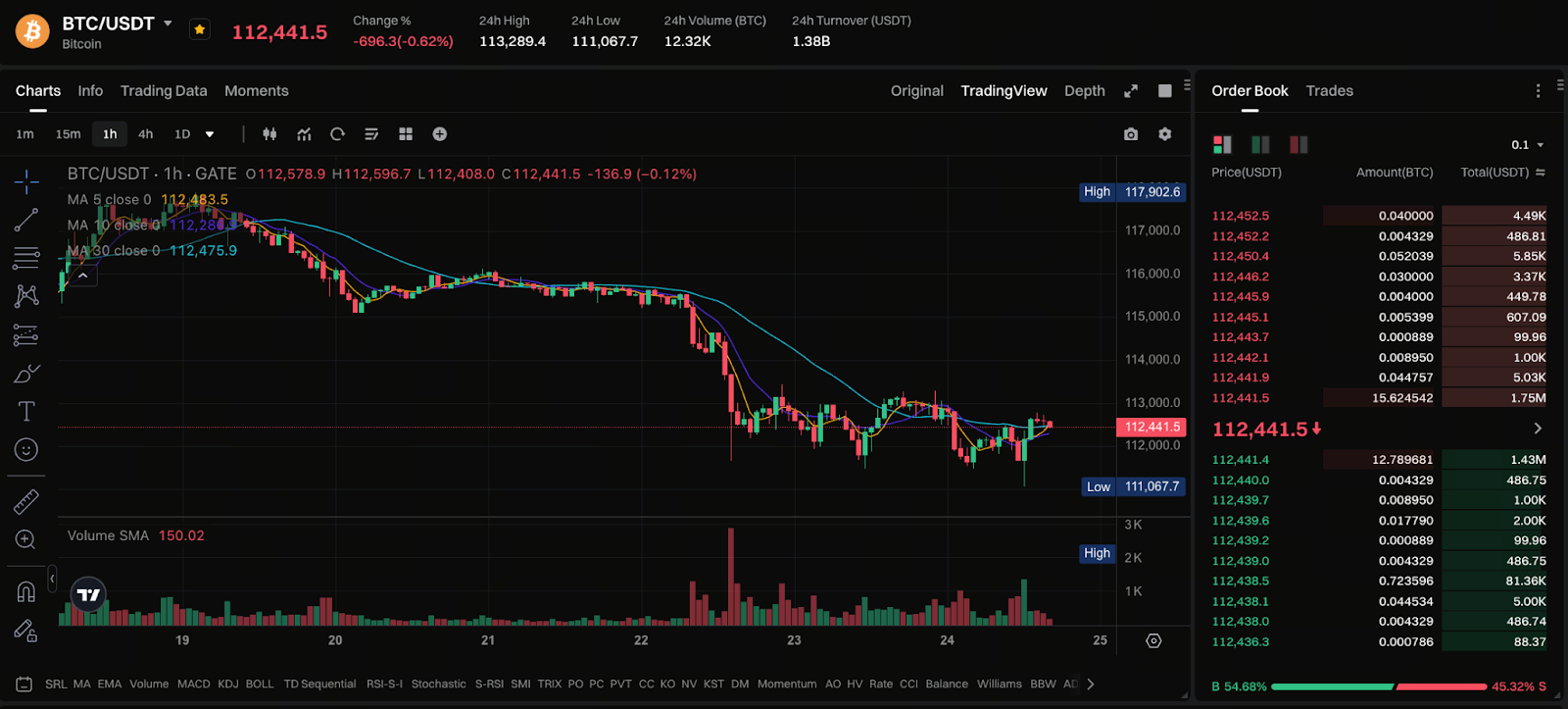Open the order book more options menu

(1538, 91)
